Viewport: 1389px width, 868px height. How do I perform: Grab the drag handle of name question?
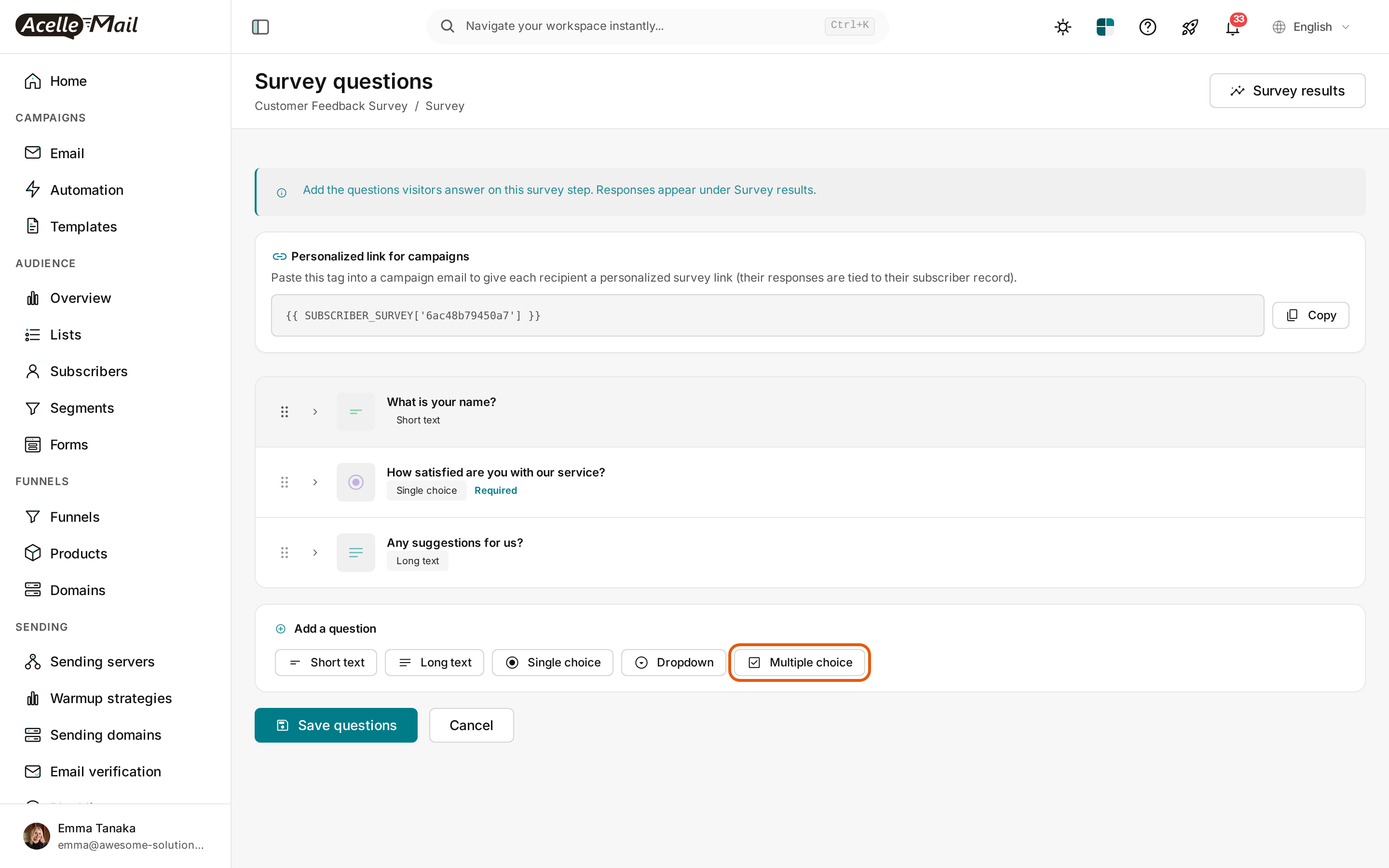[284, 412]
